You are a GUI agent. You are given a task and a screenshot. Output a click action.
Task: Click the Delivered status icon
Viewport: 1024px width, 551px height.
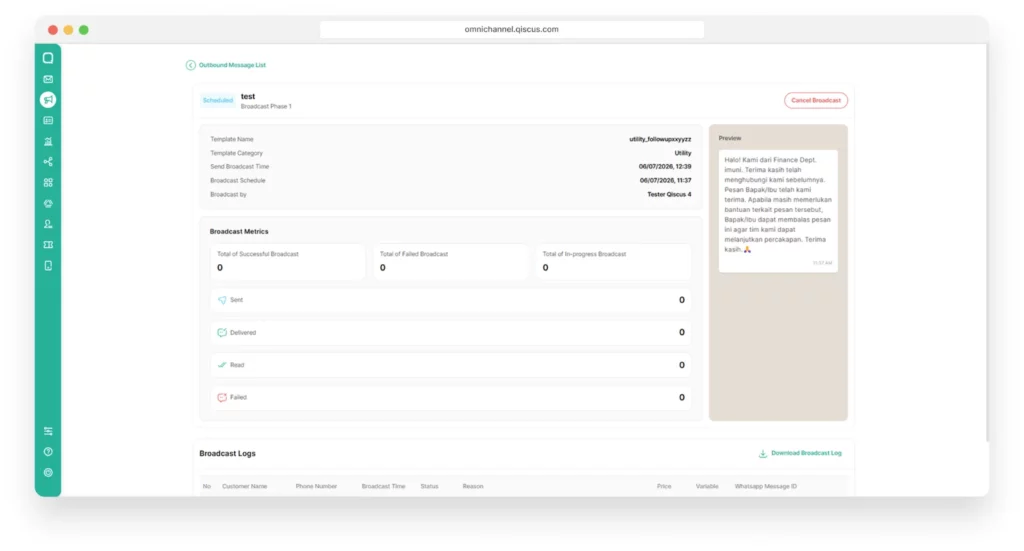pos(222,333)
